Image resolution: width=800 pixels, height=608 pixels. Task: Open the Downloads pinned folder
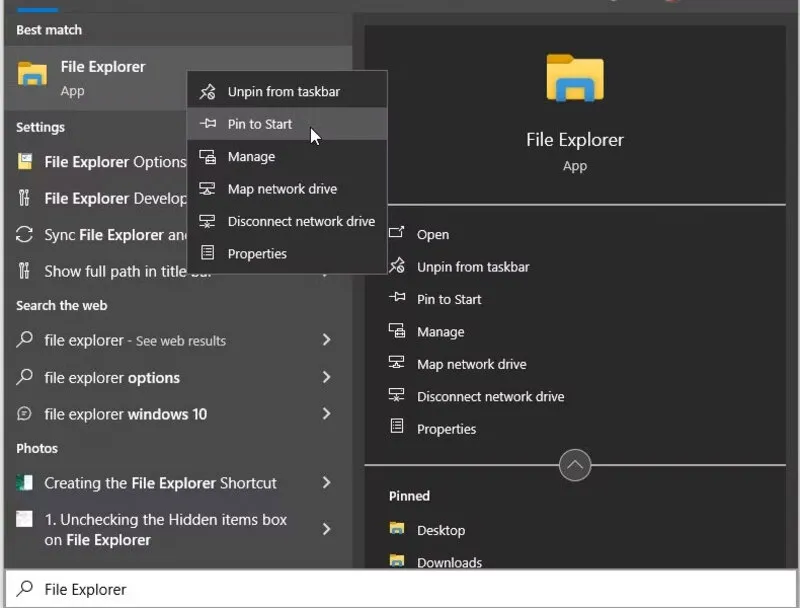(x=449, y=562)
